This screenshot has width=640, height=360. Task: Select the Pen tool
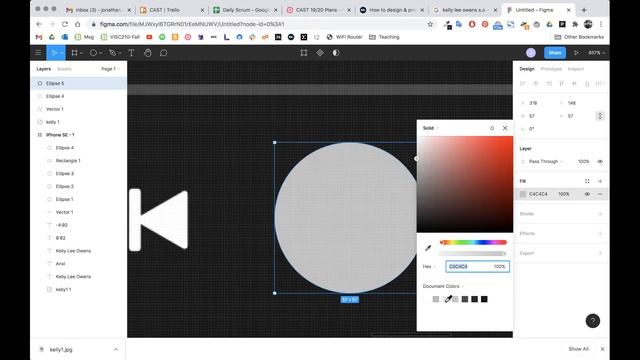(112, 53)
